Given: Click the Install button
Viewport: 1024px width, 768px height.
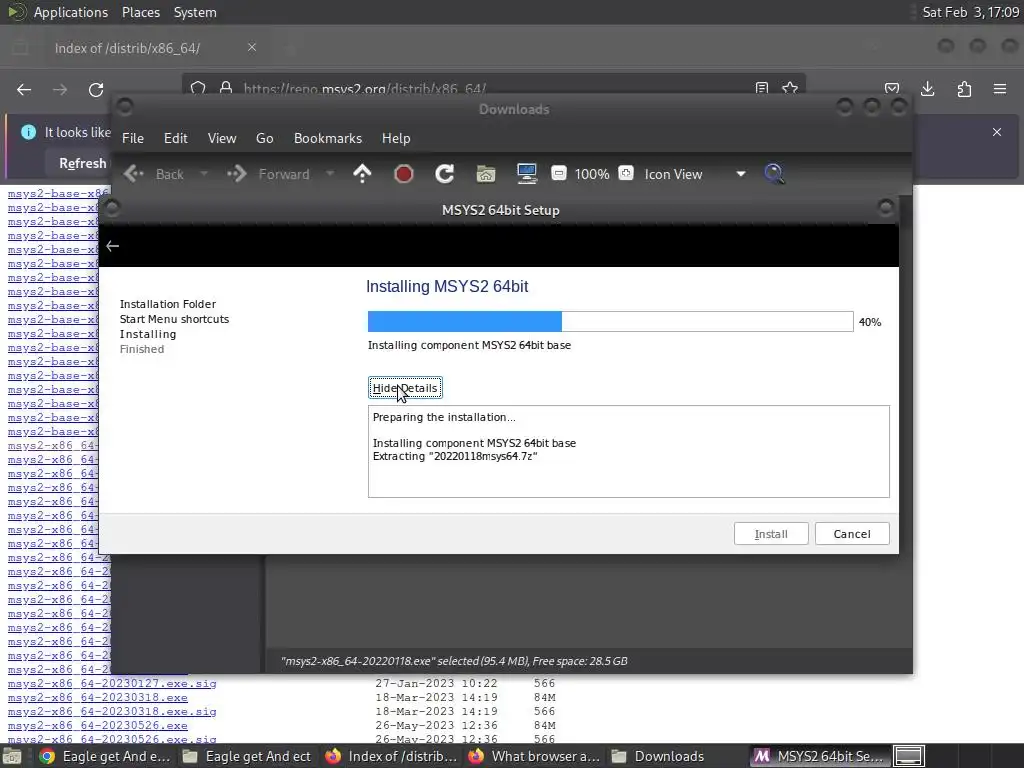Looking at the screenshot, I should pyautogui.click(x=771, y=534).
